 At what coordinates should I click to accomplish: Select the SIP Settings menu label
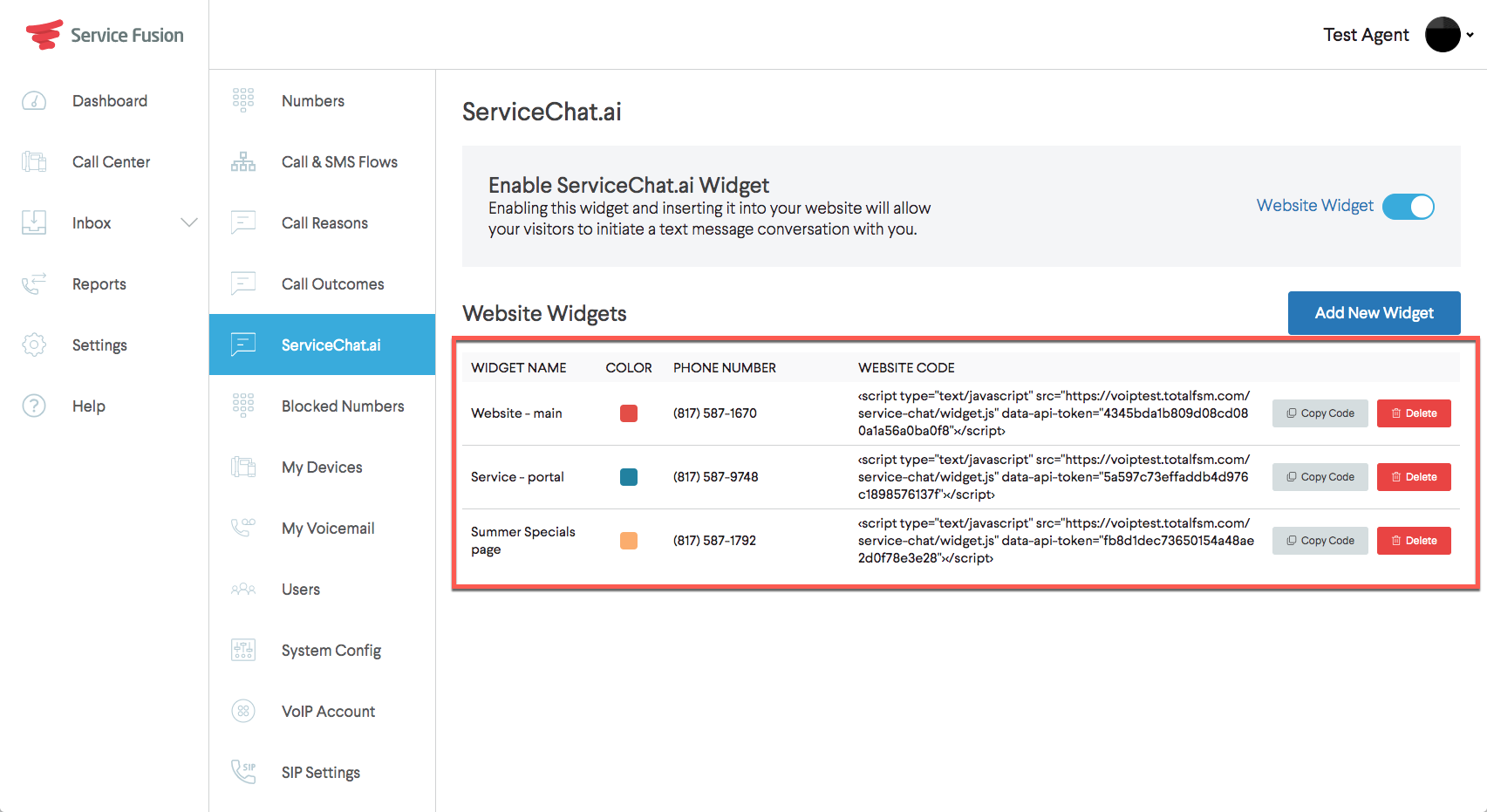point(321,773)
